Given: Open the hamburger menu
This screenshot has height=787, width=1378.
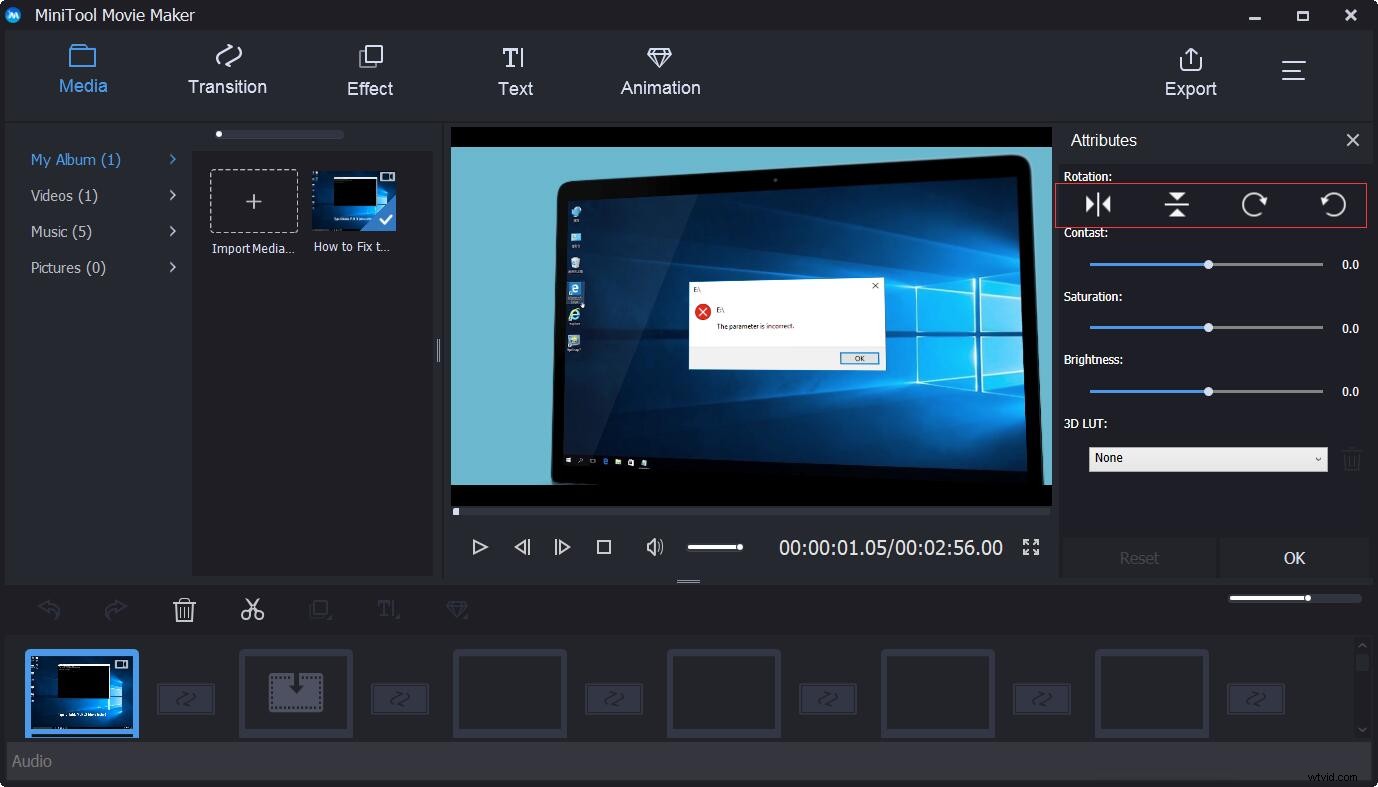Looking at the screenshot, I should 1293,70.
